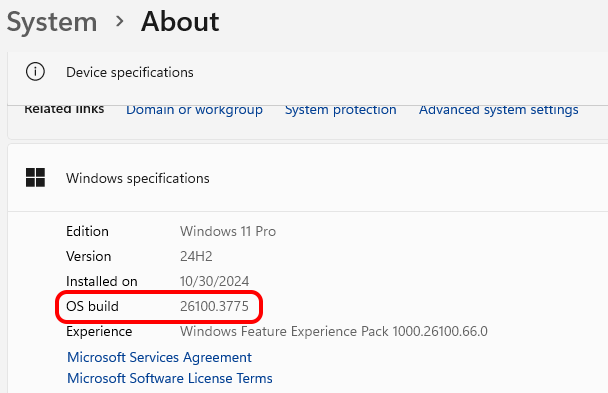
Task: Select the Windows Feature Experience Pack value
Action: click(x=333, y=331)
